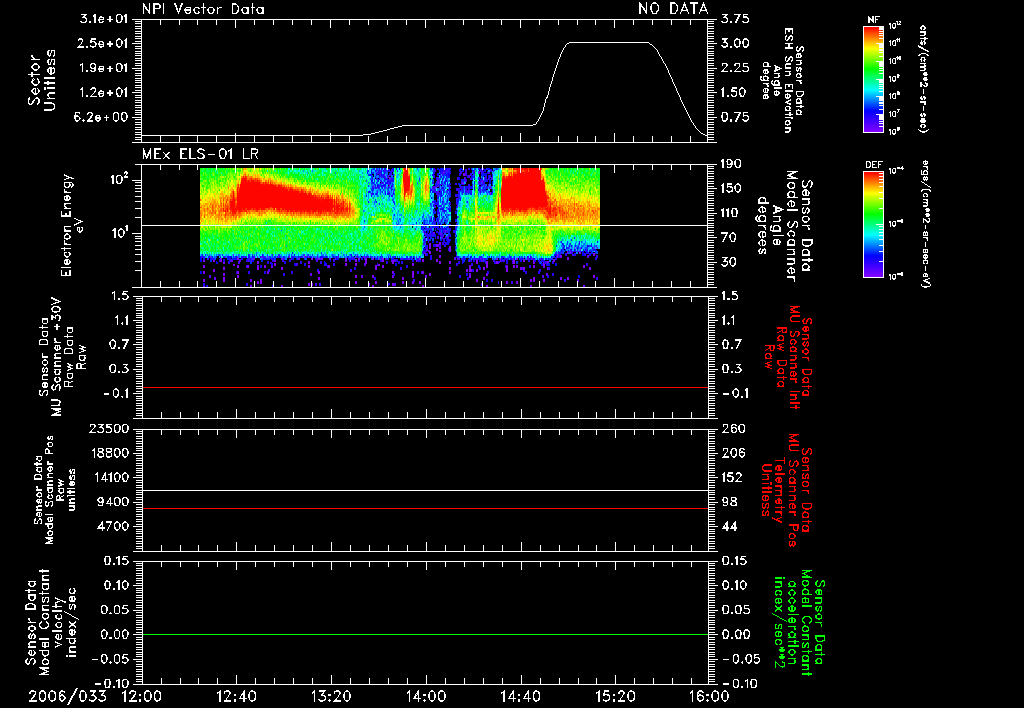
Task: Click the NF color scale bar
Action: point(874,78)
